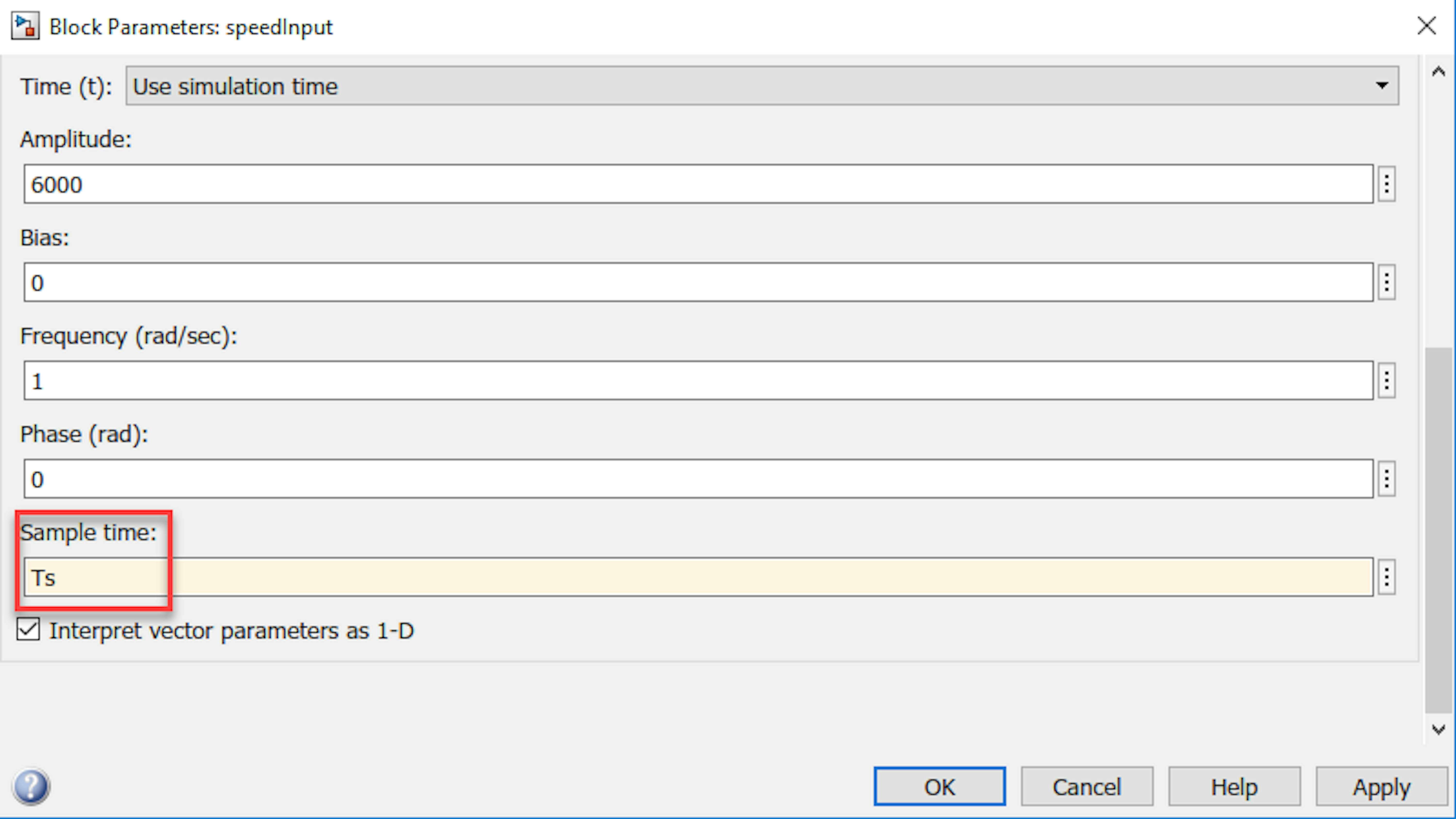Click the scrollbar up arrow
The height and width of the screenshot is (819, 1456).
point(1439,72)
